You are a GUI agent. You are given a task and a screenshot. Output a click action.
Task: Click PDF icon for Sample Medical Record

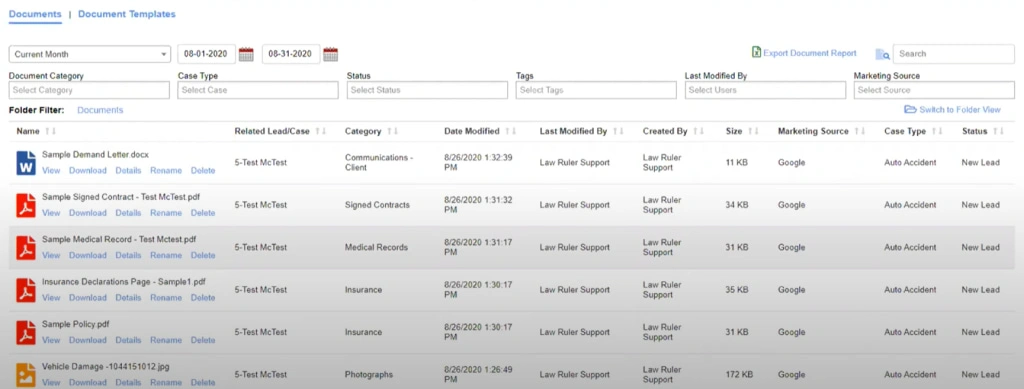click(26, 248)
